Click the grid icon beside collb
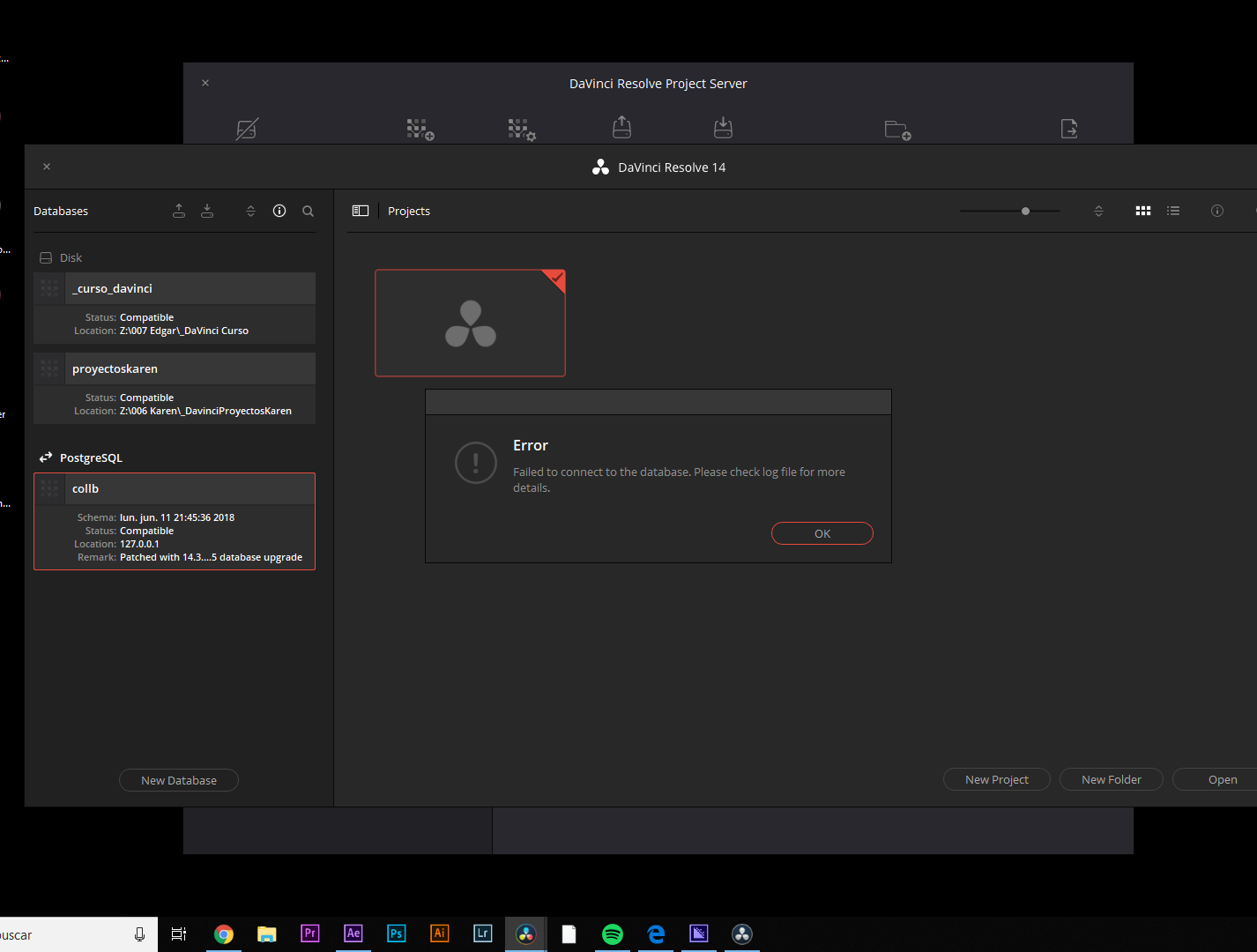 coord(49,488)
